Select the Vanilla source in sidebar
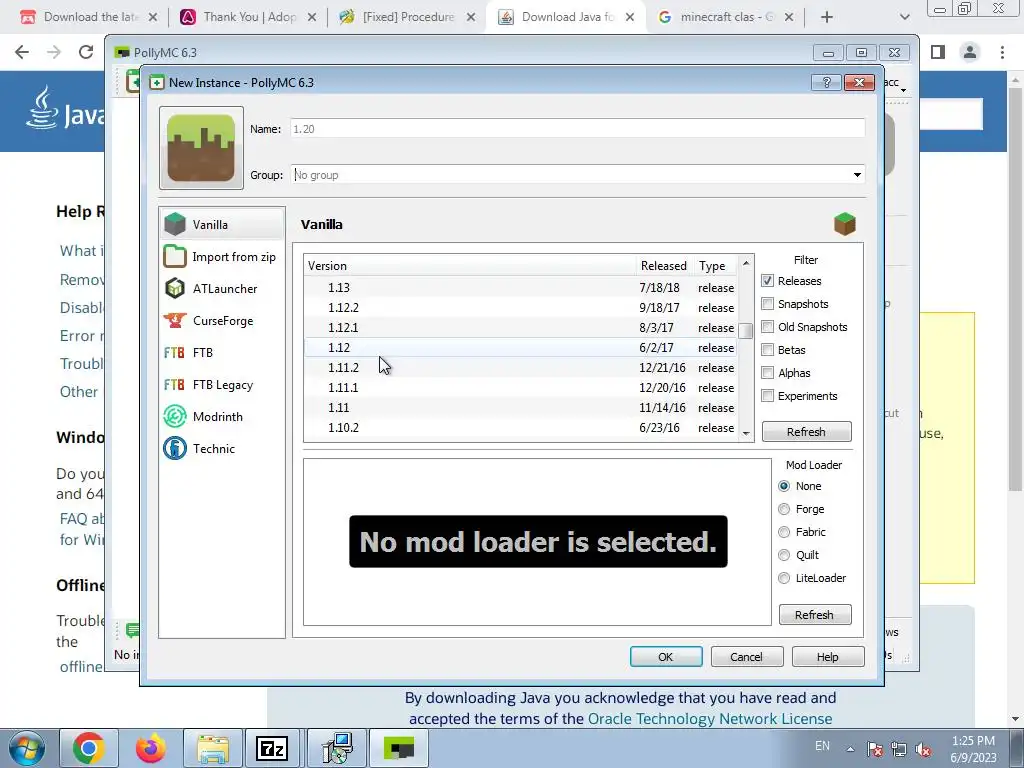The height and width of the screenshot is (768, 1024). (221, 224)
